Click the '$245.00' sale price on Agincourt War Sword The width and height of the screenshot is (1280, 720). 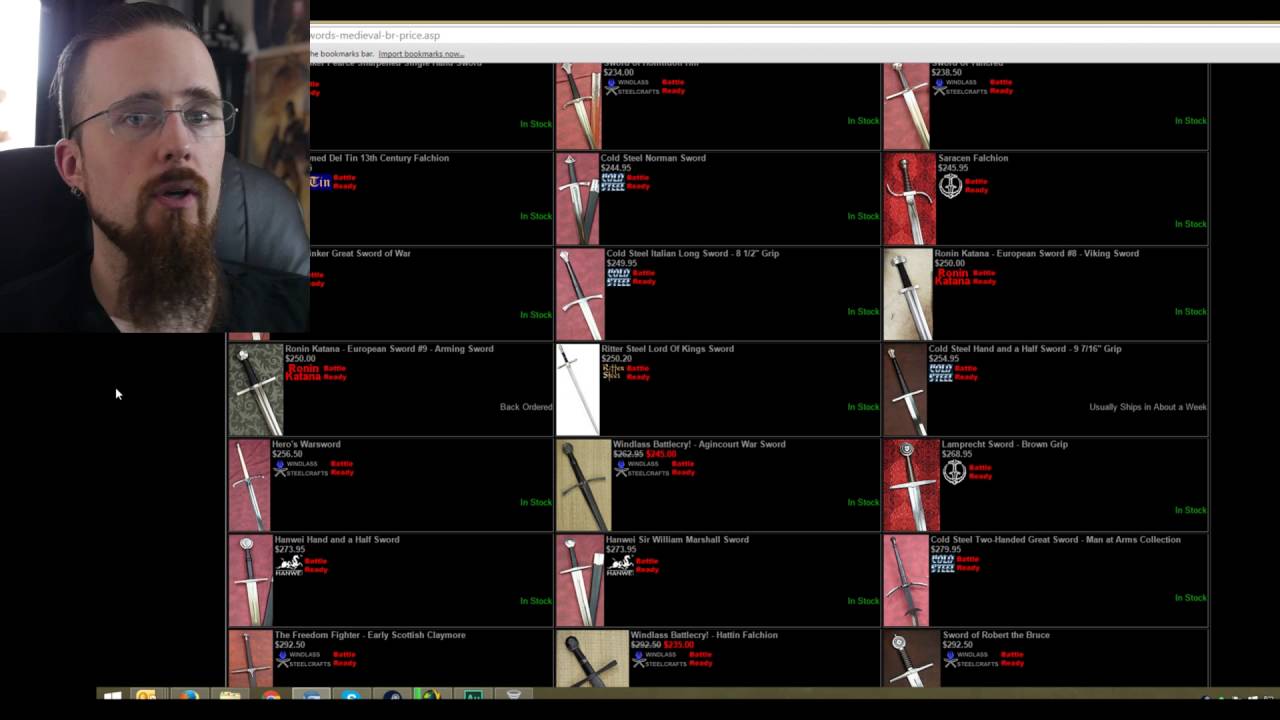[x=661, y=454]
